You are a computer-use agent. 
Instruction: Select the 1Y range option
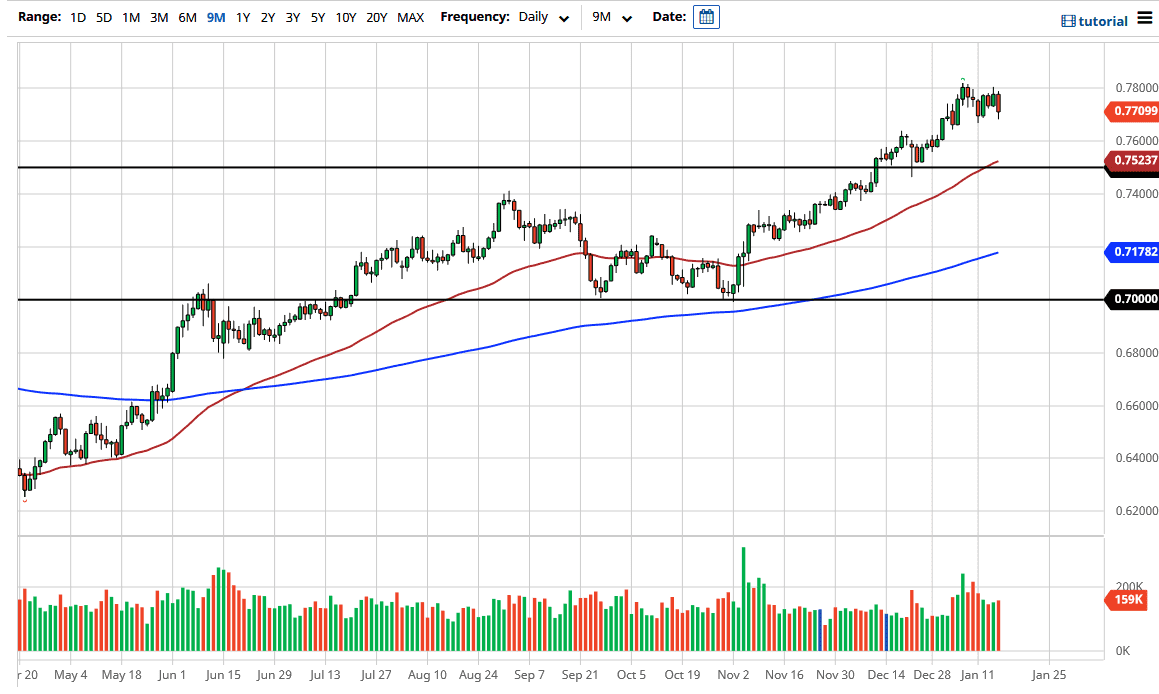tap(242, 17)
